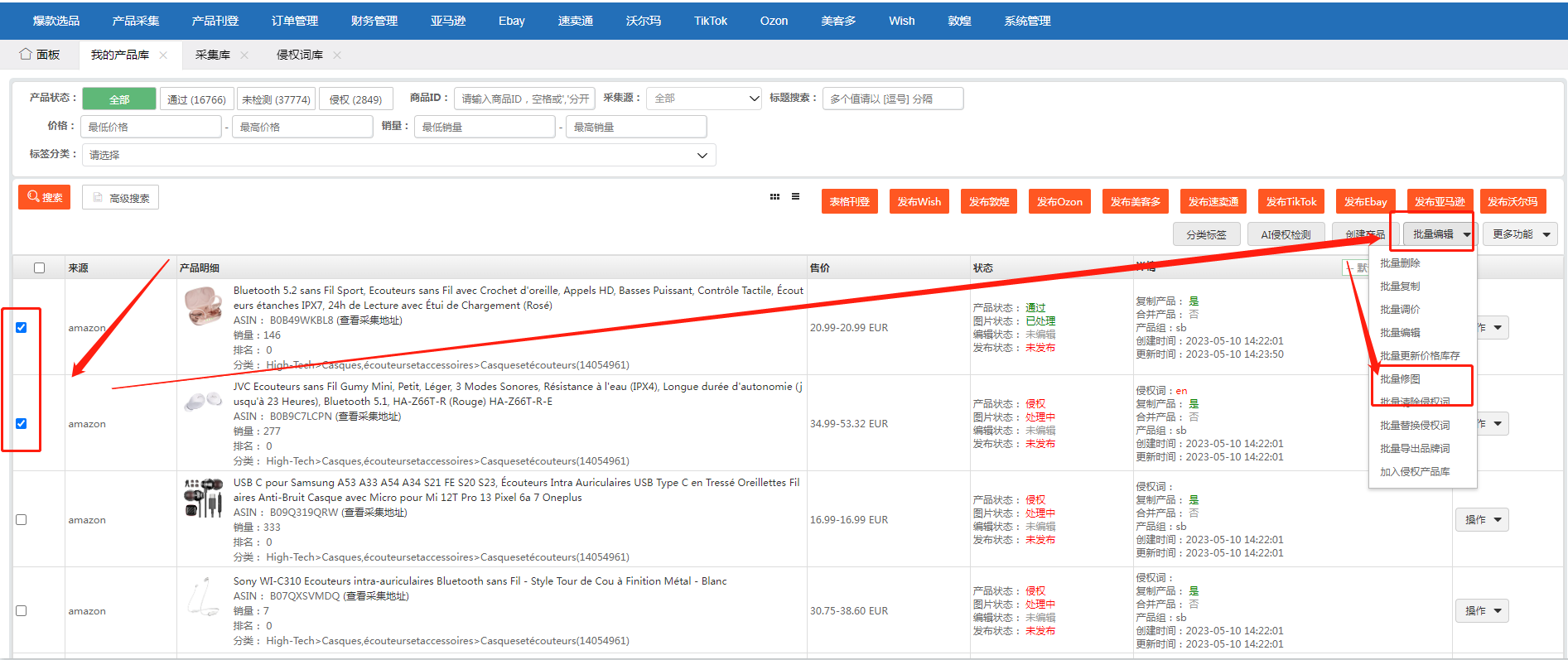Viewport: 1568px width, 660px height.
Task: Click the rose earbuds product thumbnail
Action: 203,306
